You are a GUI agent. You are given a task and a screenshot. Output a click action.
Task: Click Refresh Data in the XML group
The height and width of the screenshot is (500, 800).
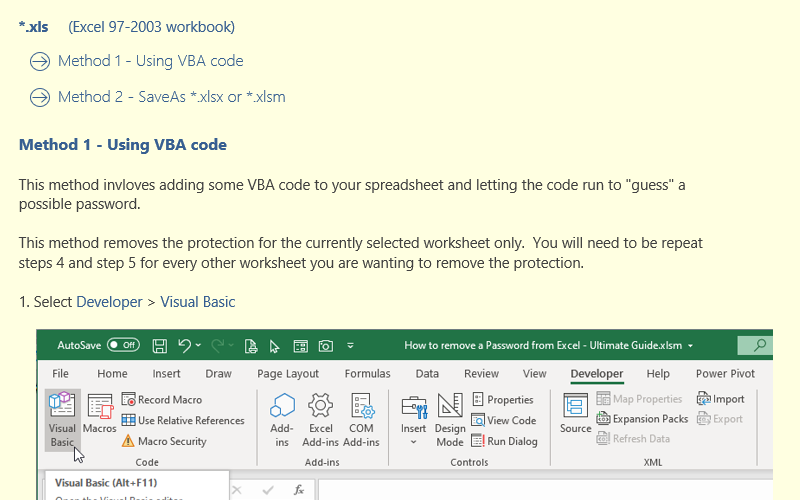coord(633,439)
